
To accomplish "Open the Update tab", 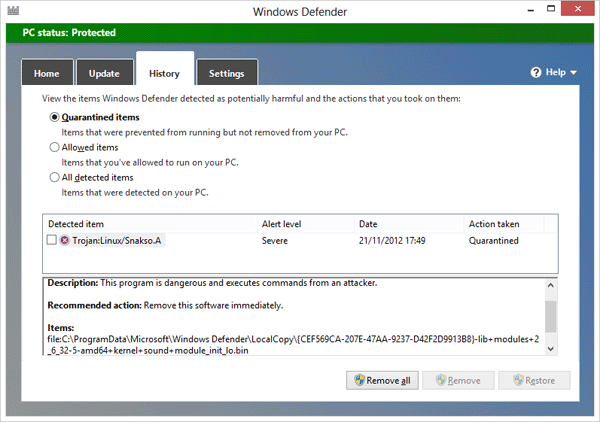I will tap(104, 73).
